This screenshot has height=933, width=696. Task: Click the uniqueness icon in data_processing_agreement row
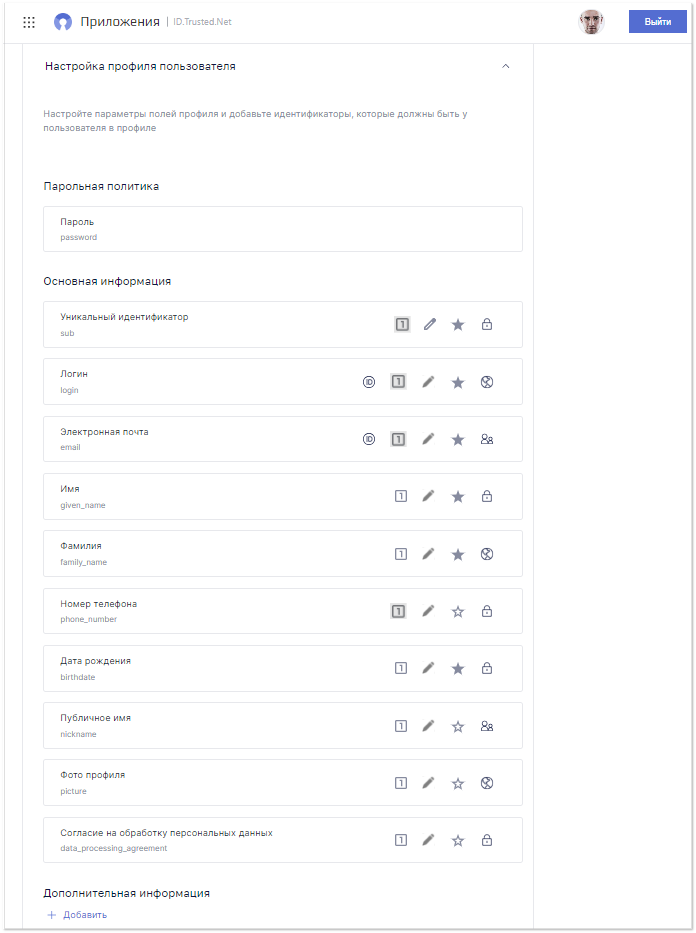401,840
